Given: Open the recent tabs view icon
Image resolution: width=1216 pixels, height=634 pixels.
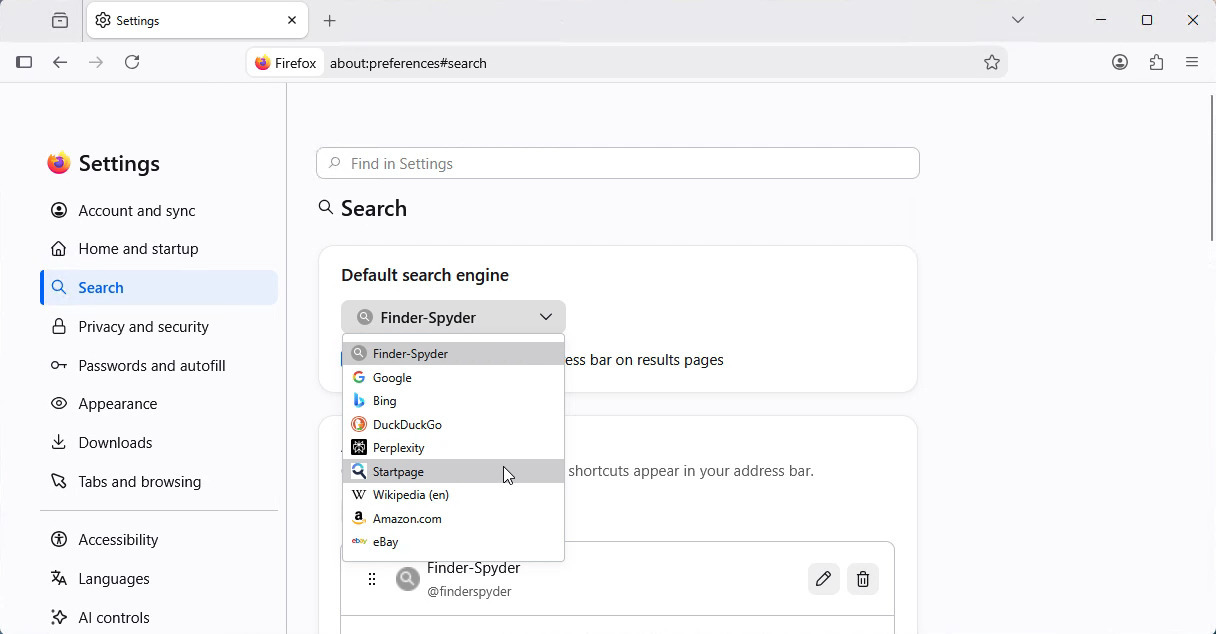Looking at the screenshot, I should (60, 20).
